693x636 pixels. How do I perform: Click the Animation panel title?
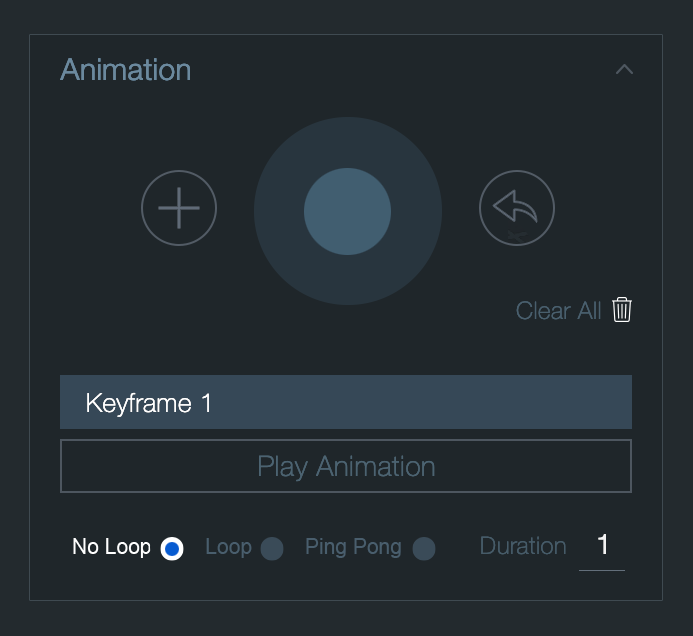point(126,70)
